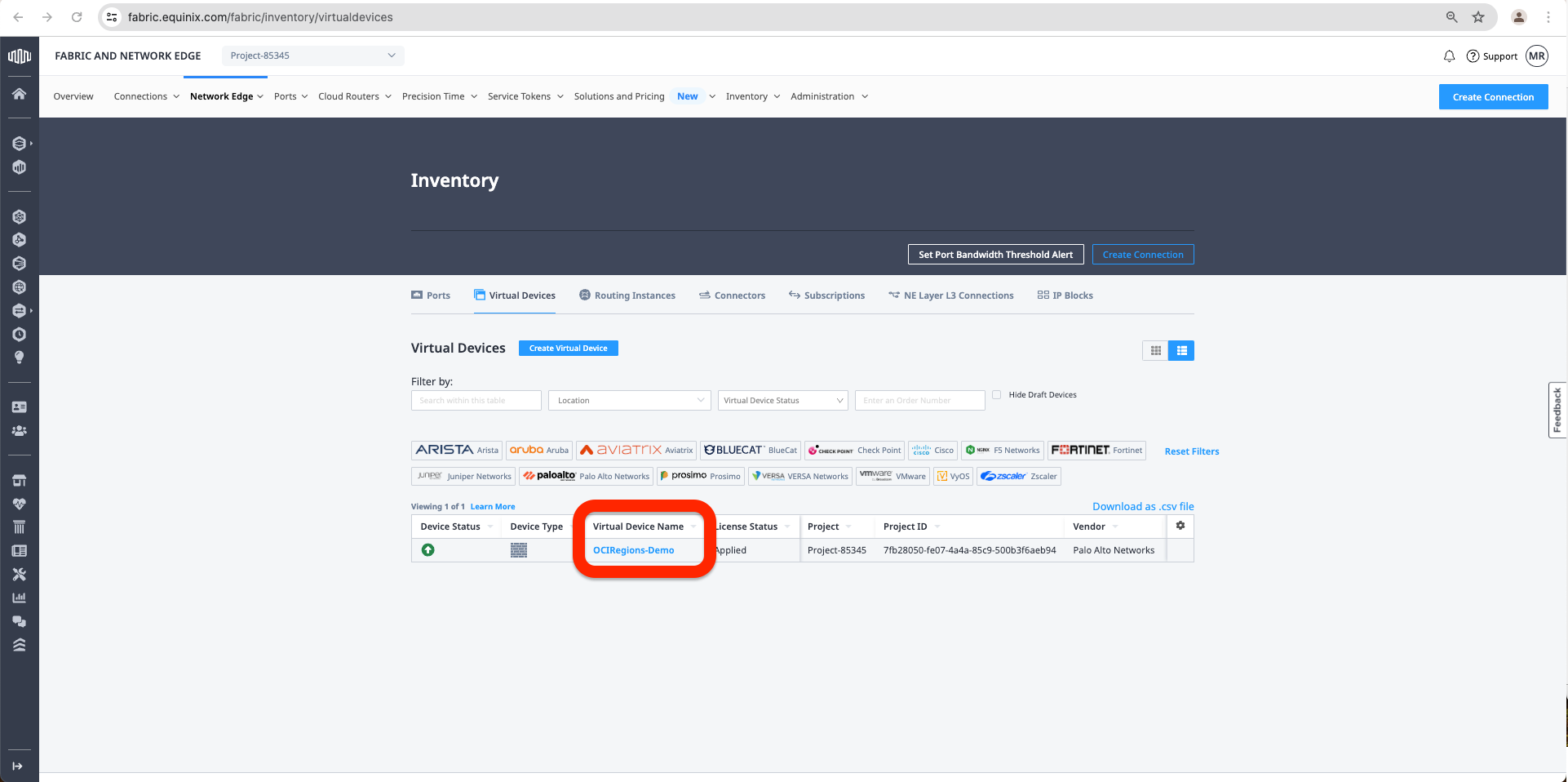
Task: Open the Virtual Device Status dropdown
Action: 782,401
